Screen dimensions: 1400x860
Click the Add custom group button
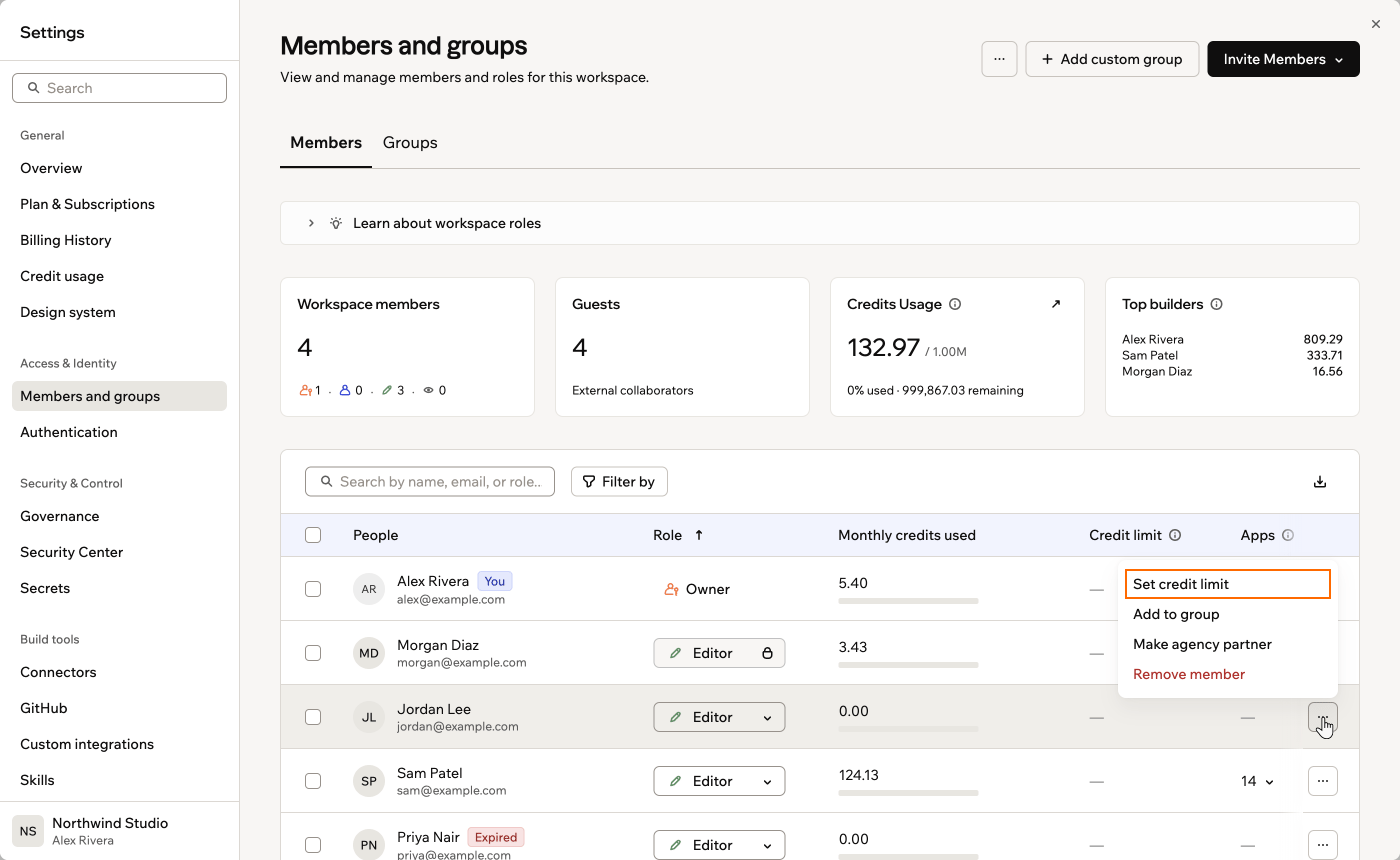[1112, 59]
